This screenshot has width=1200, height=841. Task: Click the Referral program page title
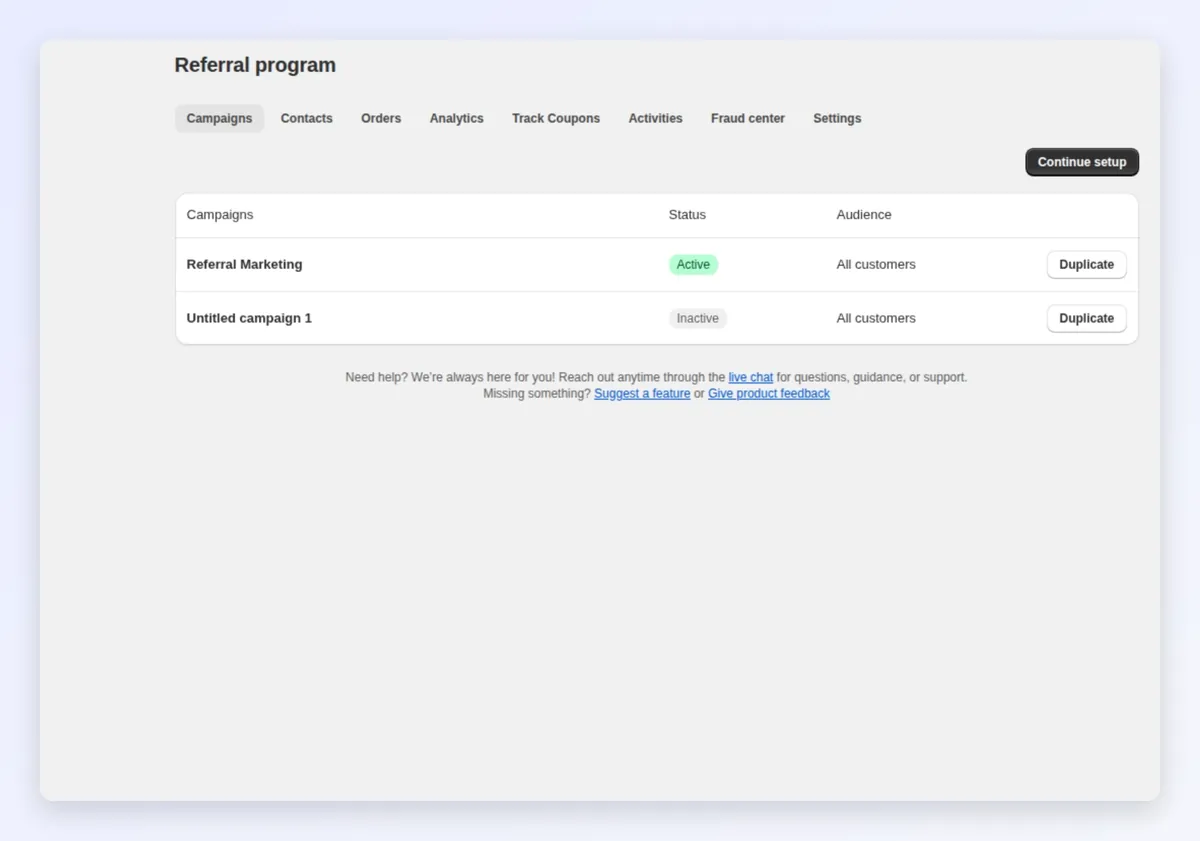[255, 65]
